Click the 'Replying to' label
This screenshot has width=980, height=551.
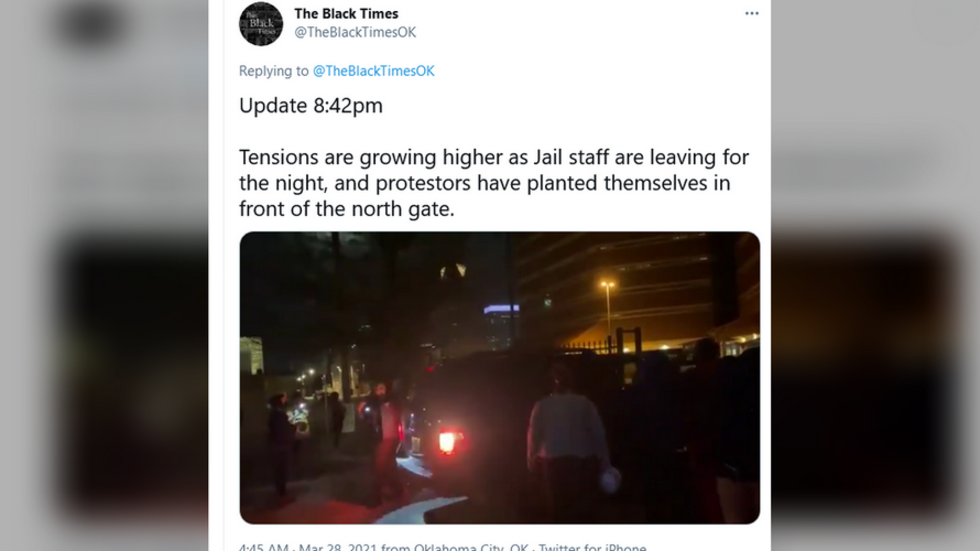pos(274,71)
